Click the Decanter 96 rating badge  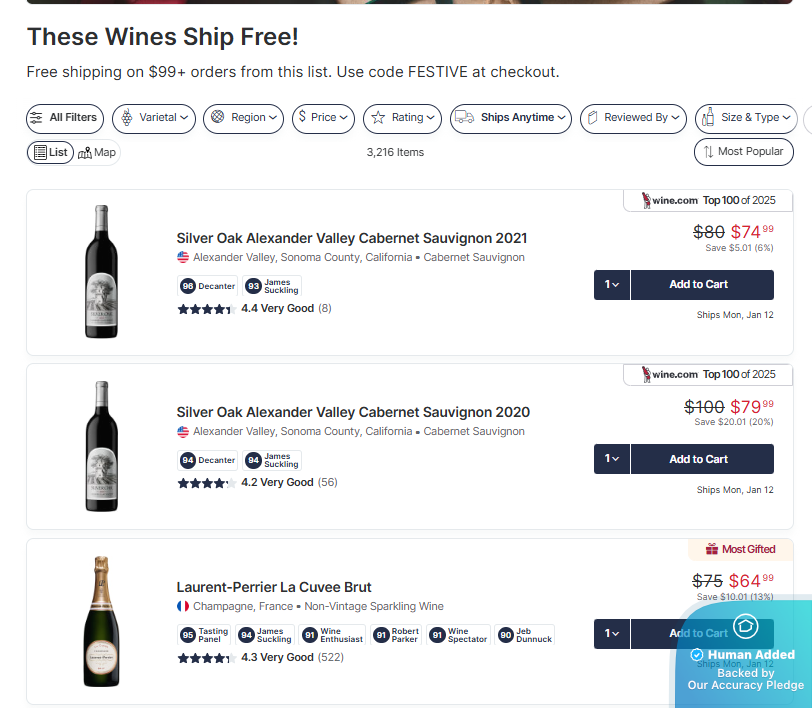pos(208,286)
